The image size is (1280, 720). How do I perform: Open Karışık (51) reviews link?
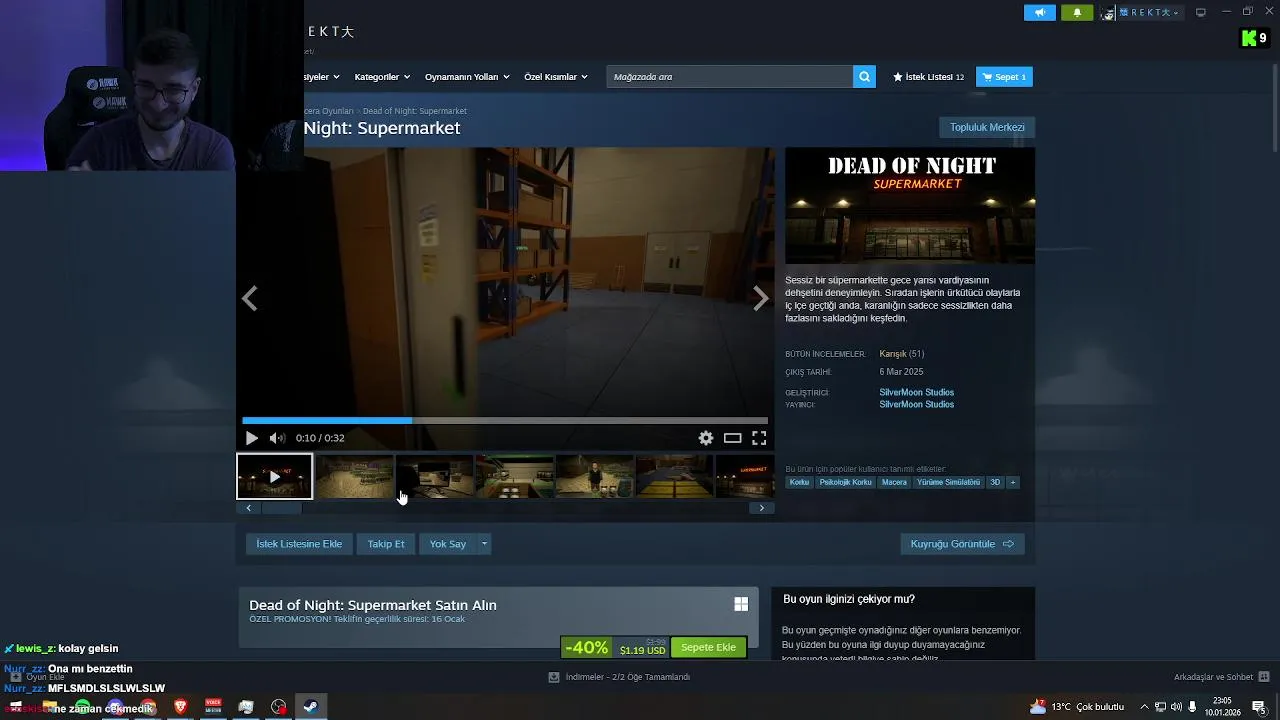(901, 354)
